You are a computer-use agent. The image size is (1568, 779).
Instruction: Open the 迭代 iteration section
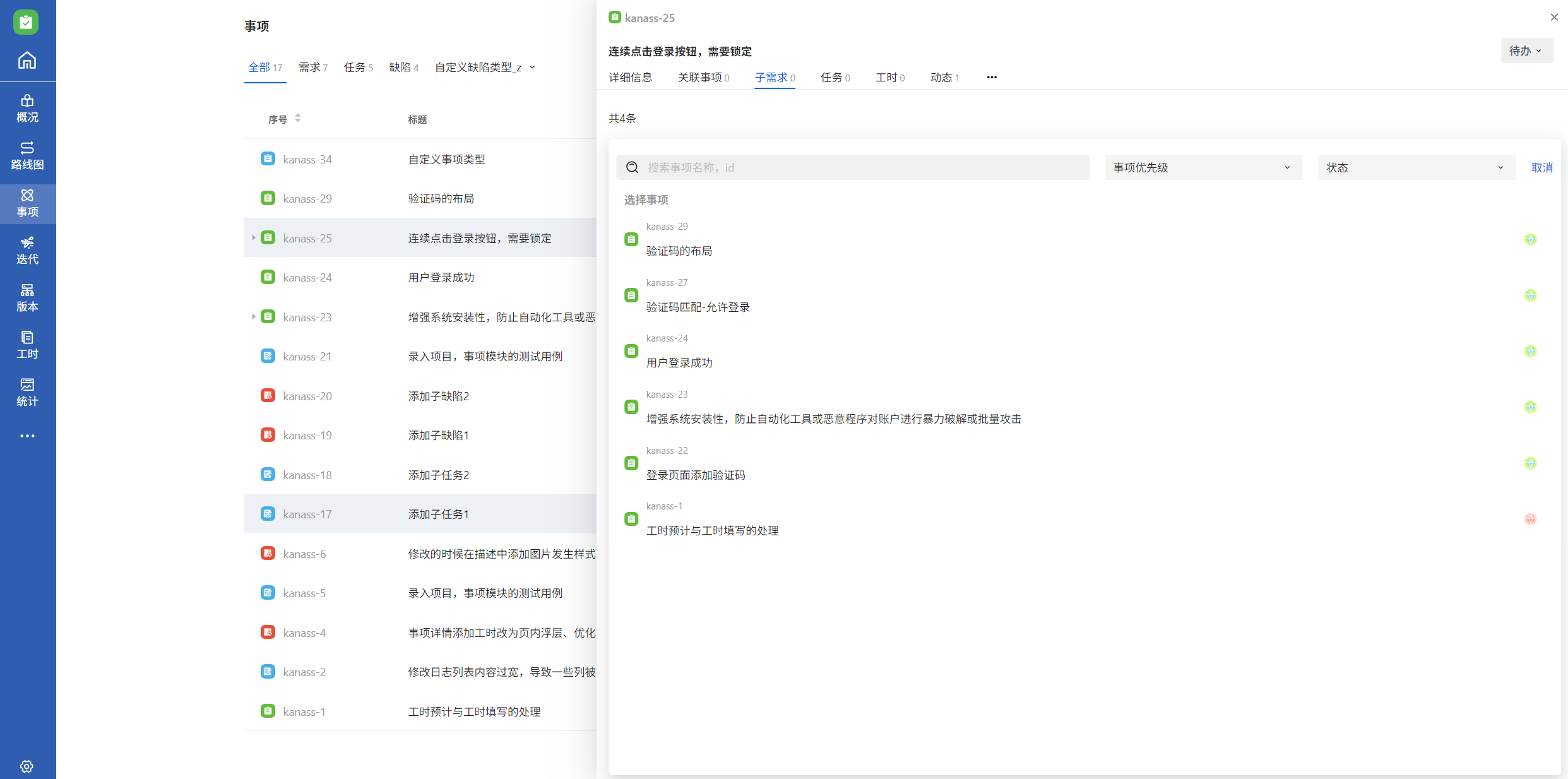(x=27, y=250)
